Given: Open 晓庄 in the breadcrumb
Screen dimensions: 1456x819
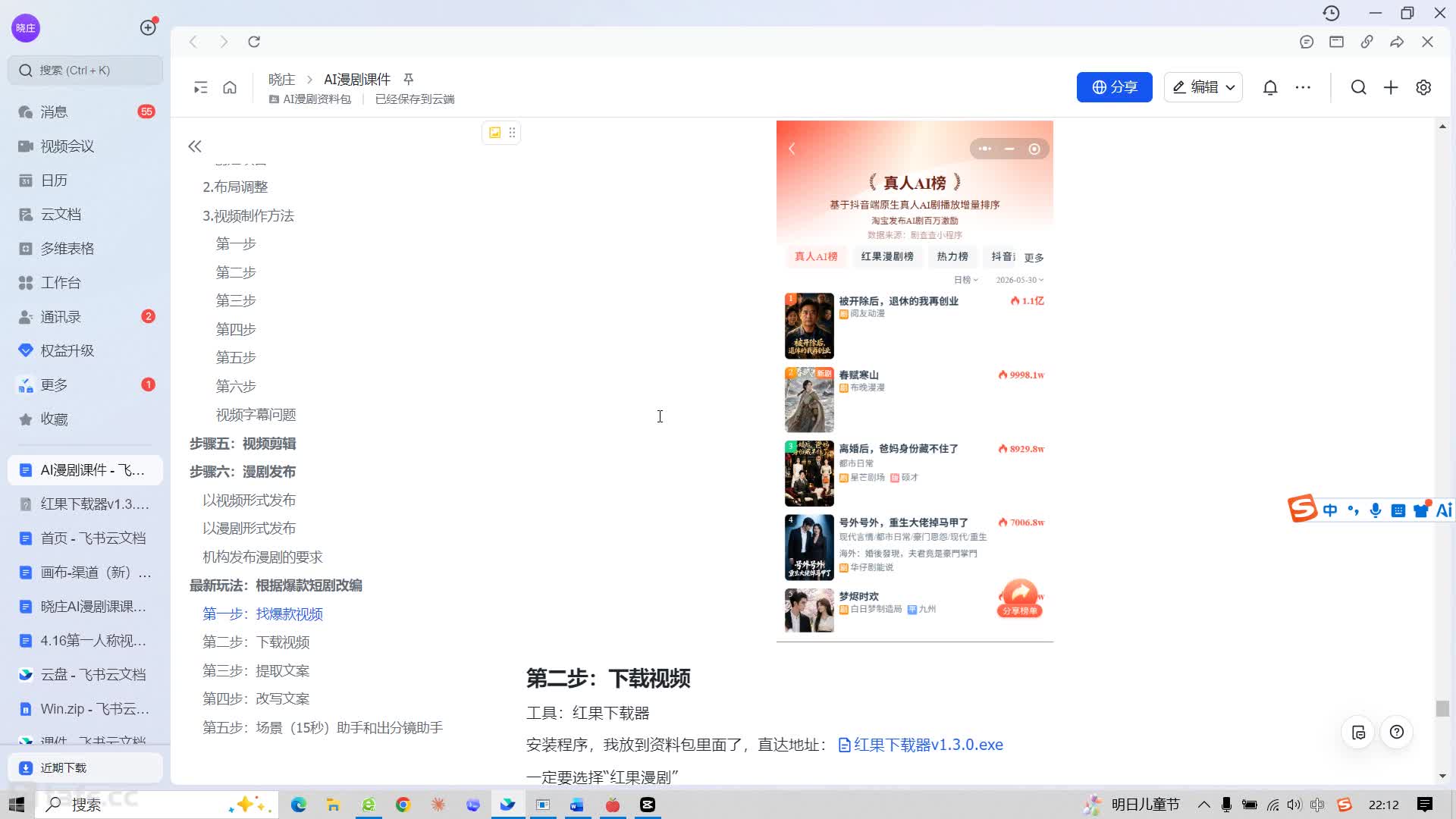Looking at the screenshot, I should click(x=281, y=80).
